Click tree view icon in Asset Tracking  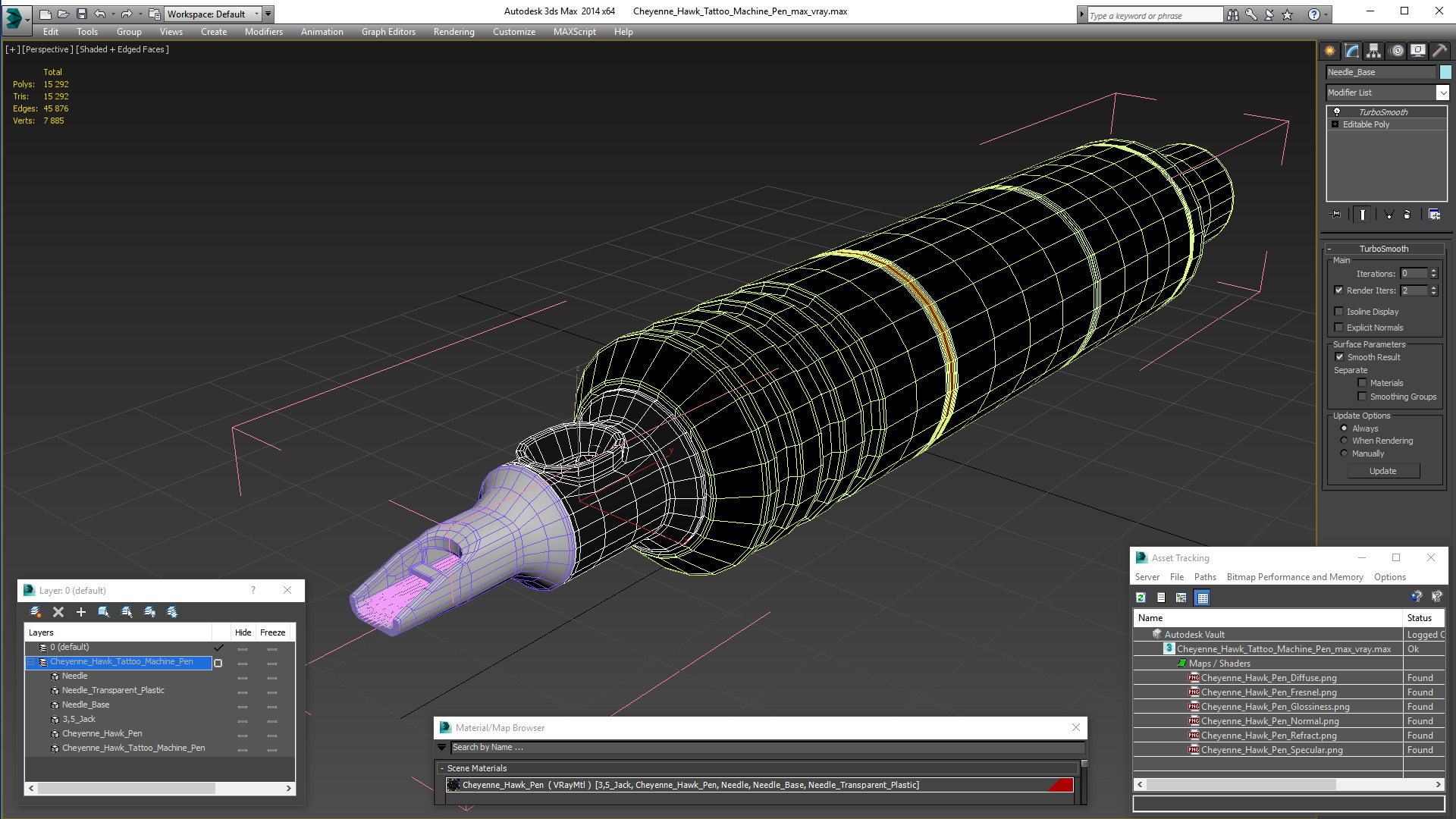[x=1181, y=598]
